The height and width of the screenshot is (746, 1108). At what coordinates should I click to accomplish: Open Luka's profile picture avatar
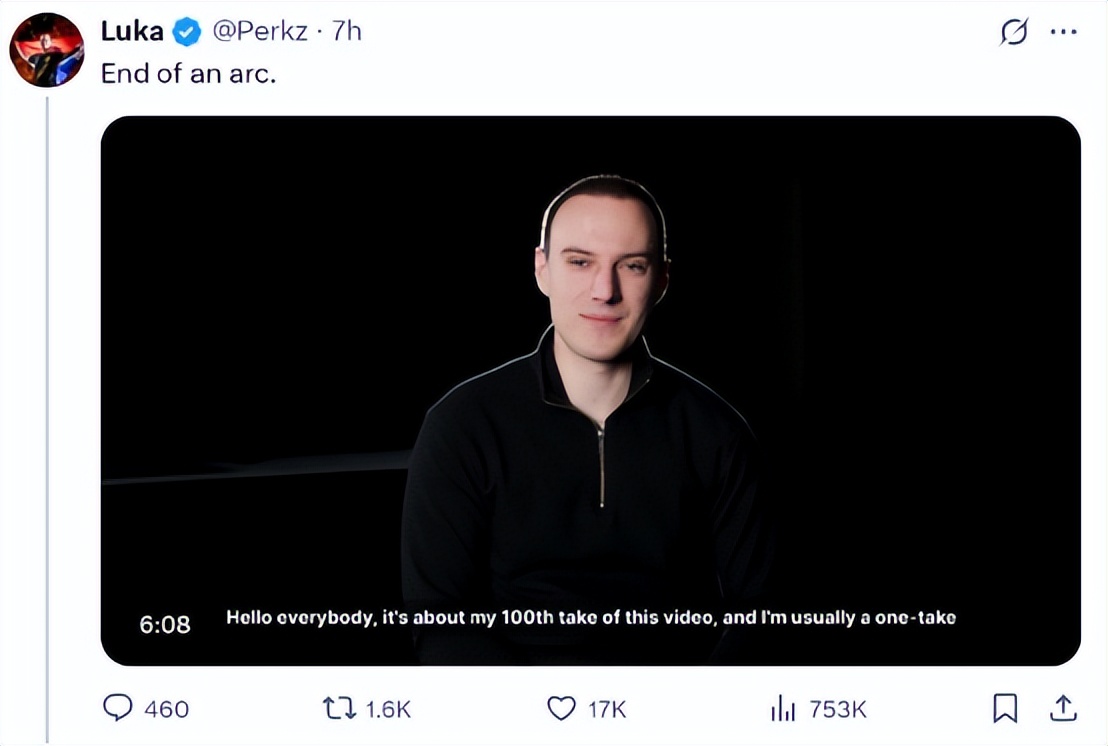(x=47, y=50)
